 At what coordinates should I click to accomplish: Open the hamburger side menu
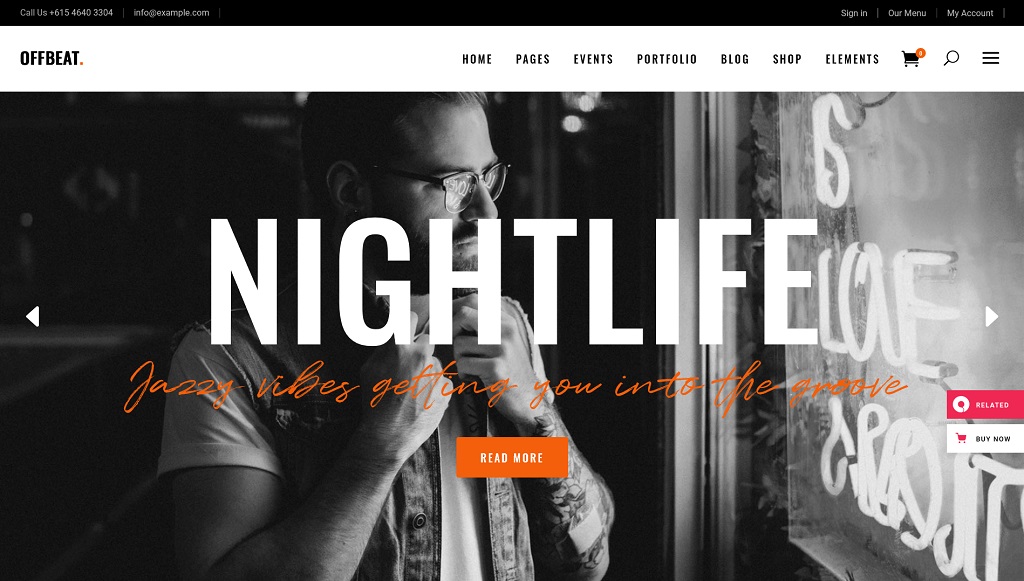click(991, 58)
